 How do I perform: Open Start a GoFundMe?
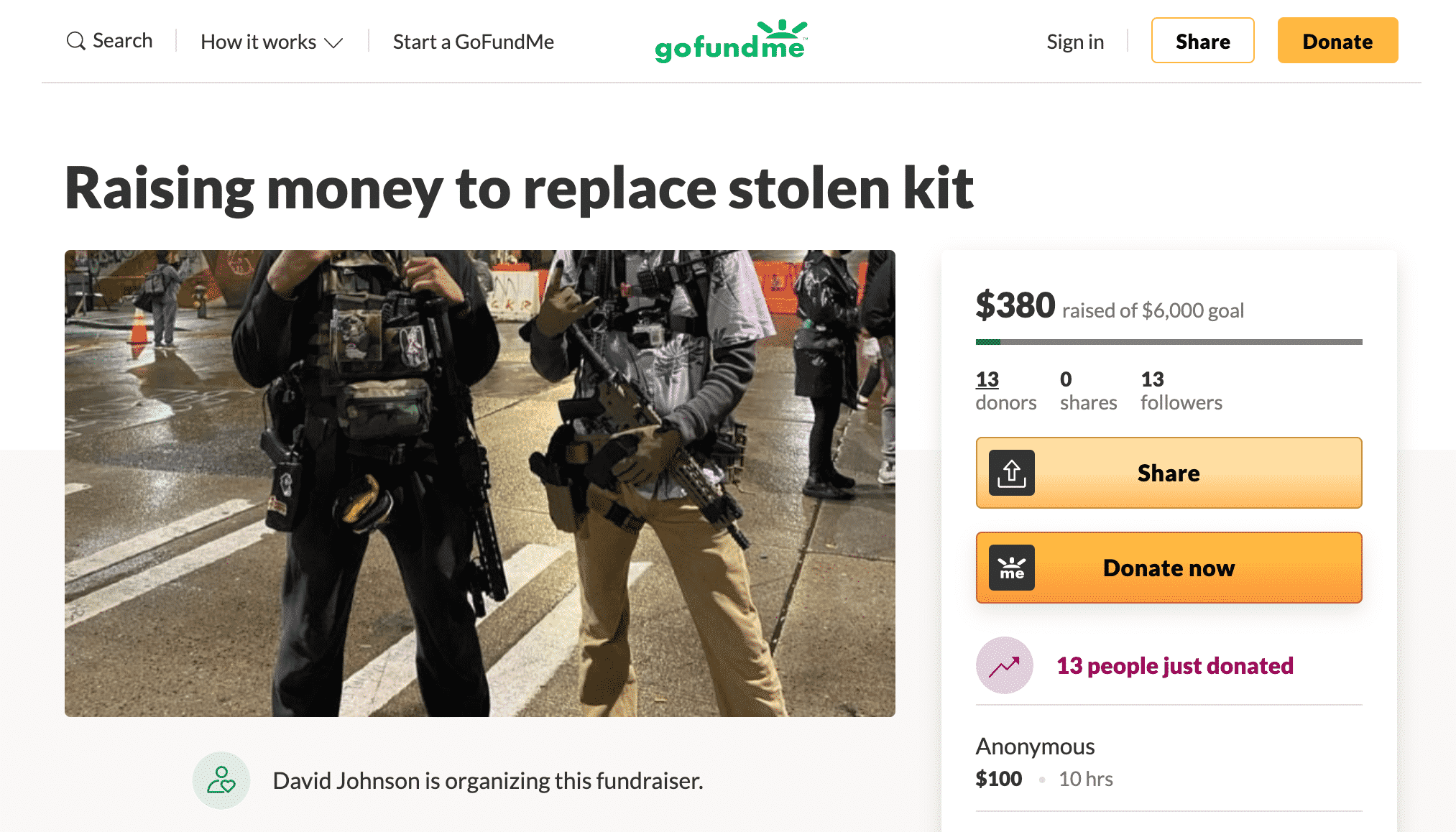tap(473, 42)
